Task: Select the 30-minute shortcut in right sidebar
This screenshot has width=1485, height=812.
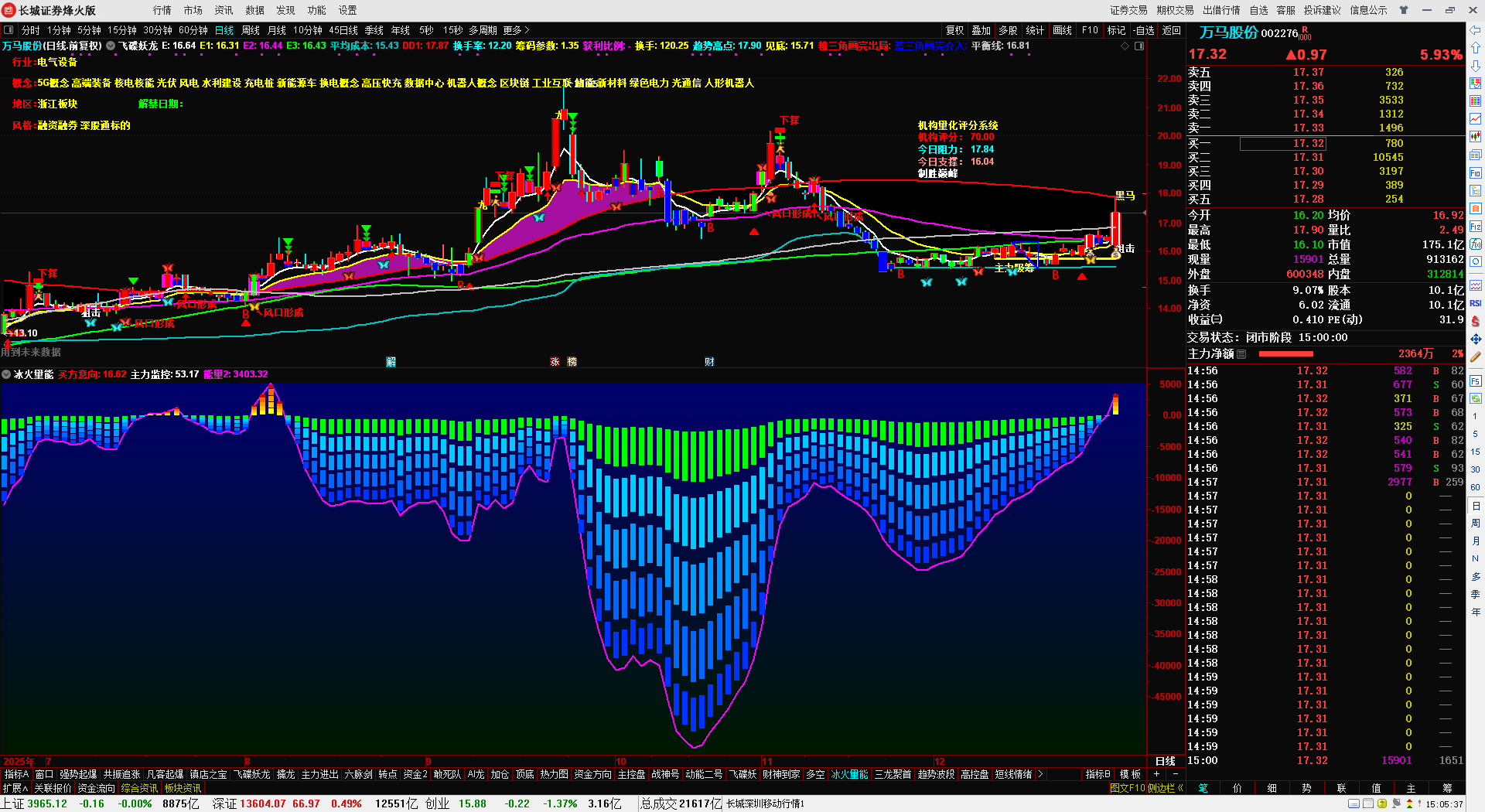Action: point(1476,469)
